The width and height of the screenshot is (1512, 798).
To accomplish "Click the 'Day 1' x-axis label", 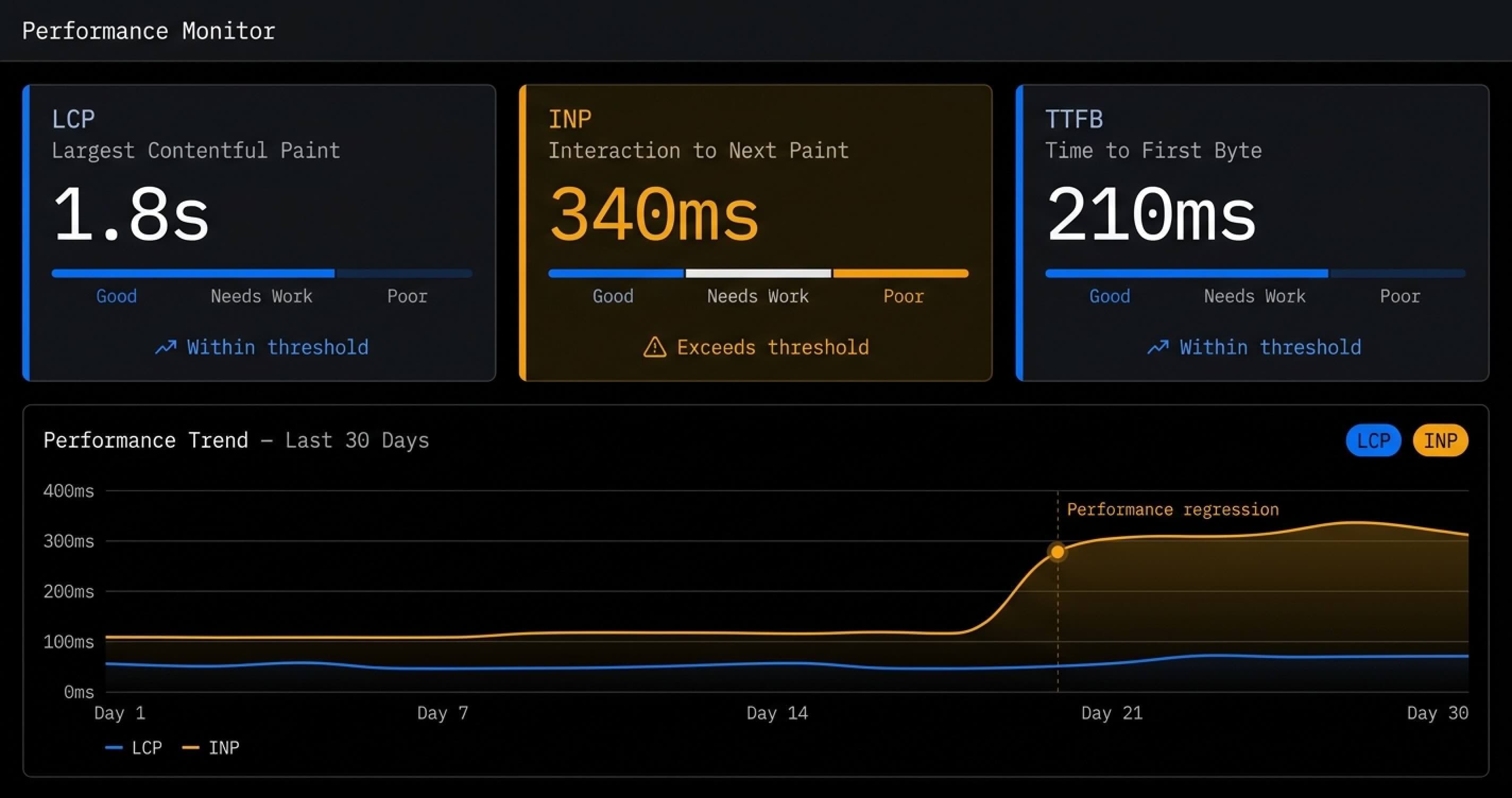I will click(120, 714).
